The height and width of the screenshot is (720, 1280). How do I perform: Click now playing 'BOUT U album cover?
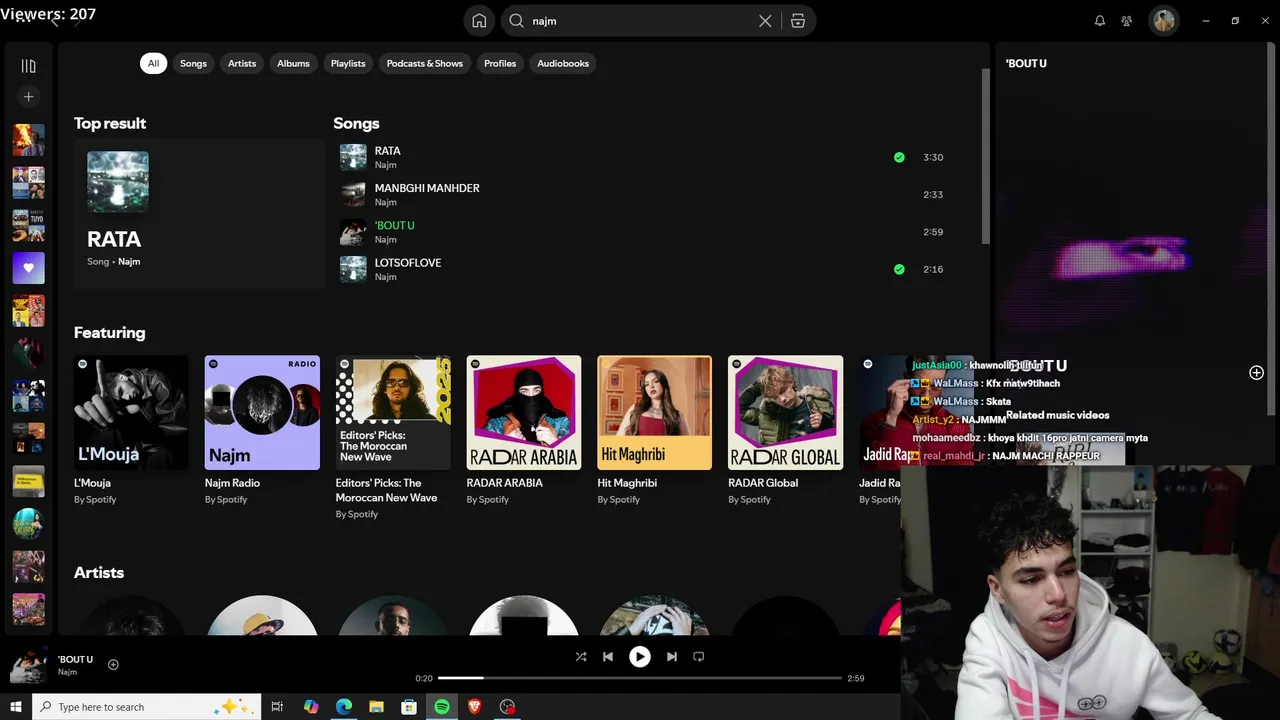[28, 665]
